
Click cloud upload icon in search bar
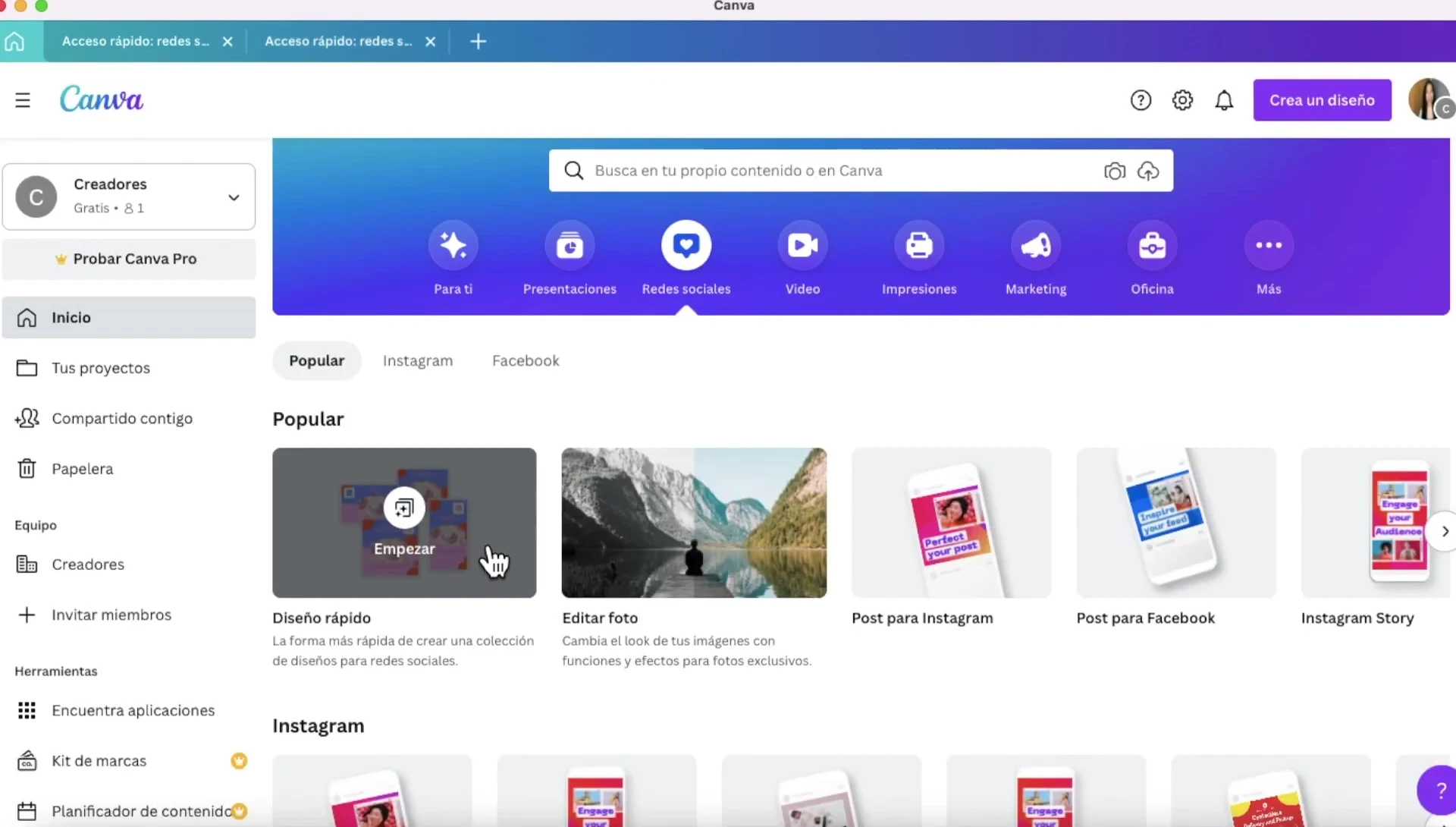click(1148, 171)
